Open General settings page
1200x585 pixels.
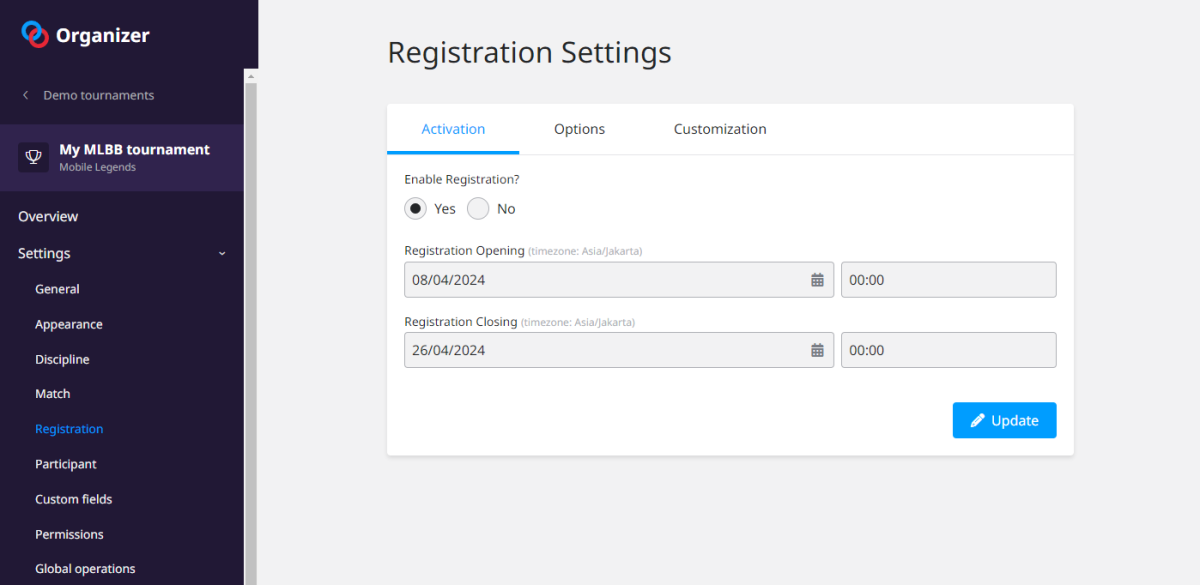(57, 289)
